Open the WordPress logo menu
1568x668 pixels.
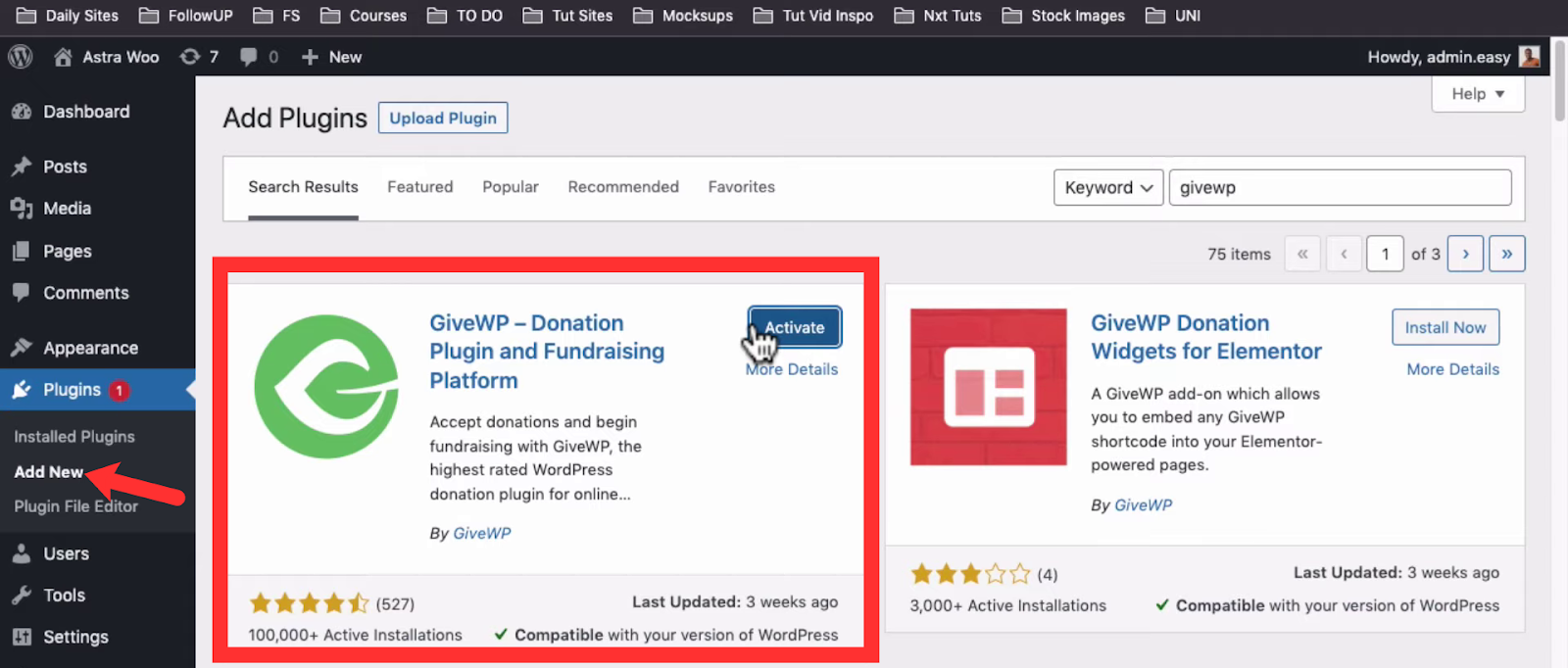point(21,57)
